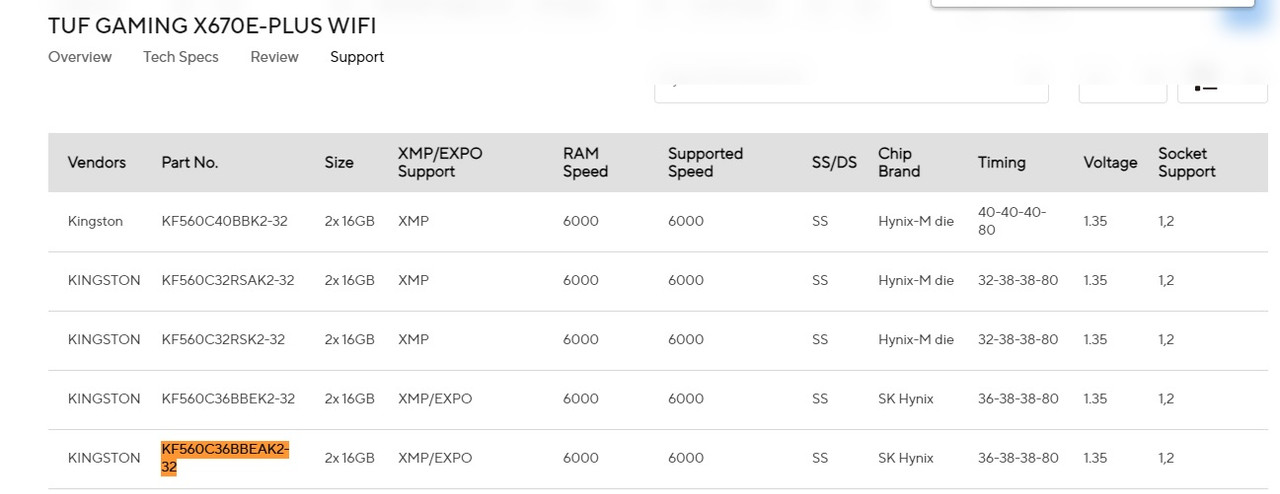The width and height of the screenshot is (1280, 494).
Task: Click the list view icon button
Action: (1222, 87)
